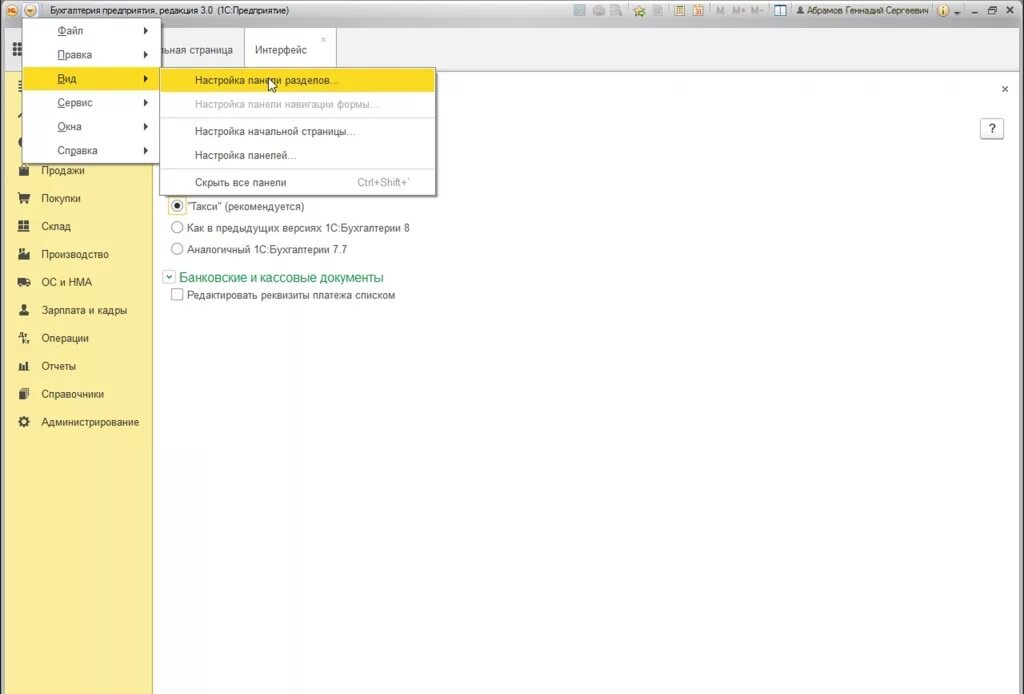Expand the Правка submenu arrow

tap(146, 55)
